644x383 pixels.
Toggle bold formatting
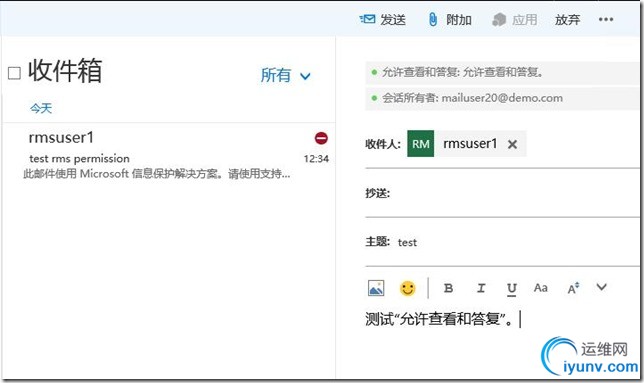pyautogui.click(x=448, y=288)
